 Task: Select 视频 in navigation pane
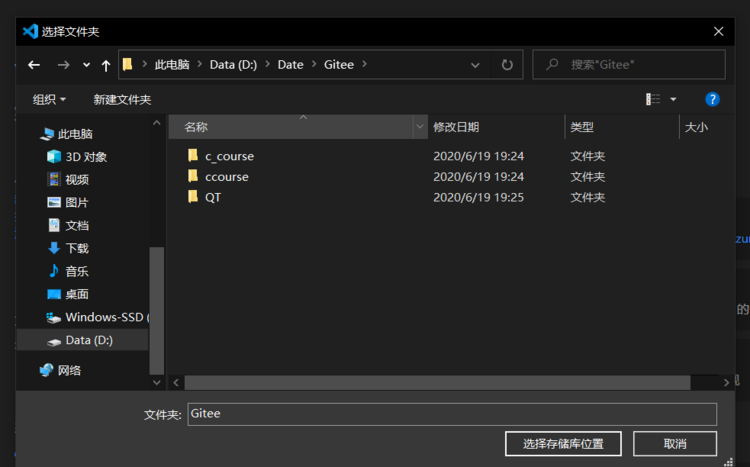[77, 179]
